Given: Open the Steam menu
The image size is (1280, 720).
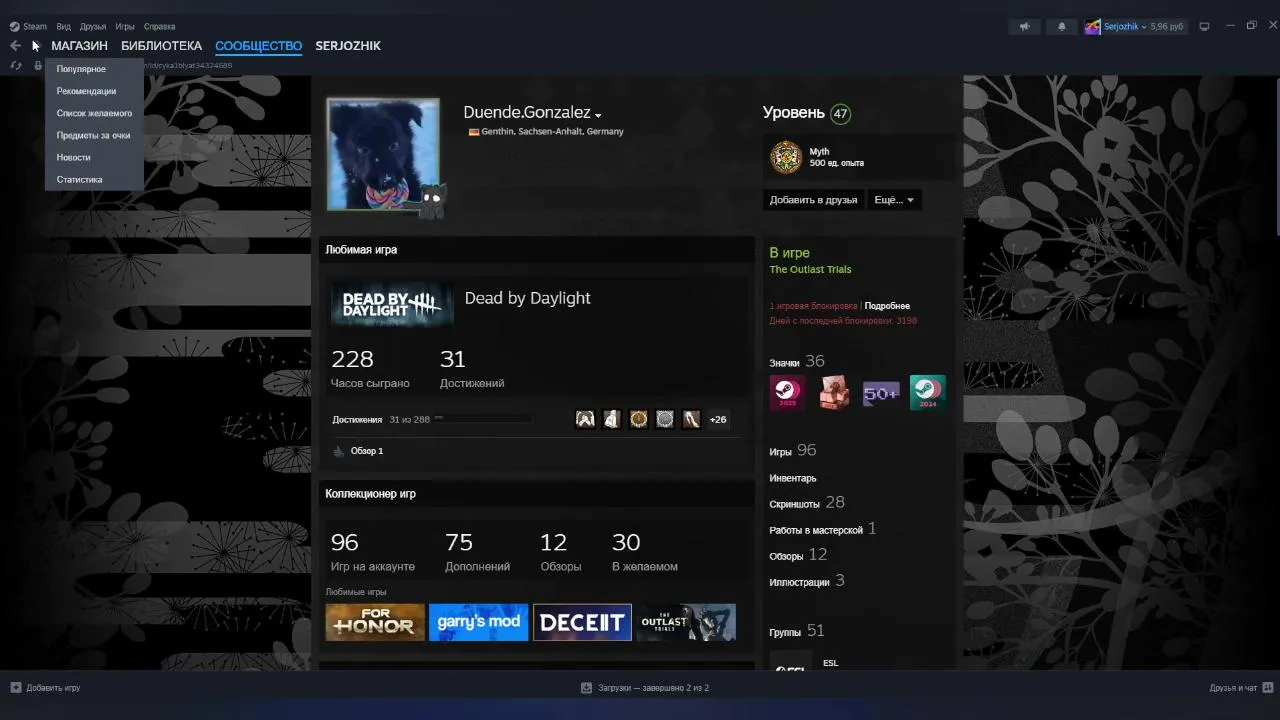Looking at the screenshot, I should point(35,27).
